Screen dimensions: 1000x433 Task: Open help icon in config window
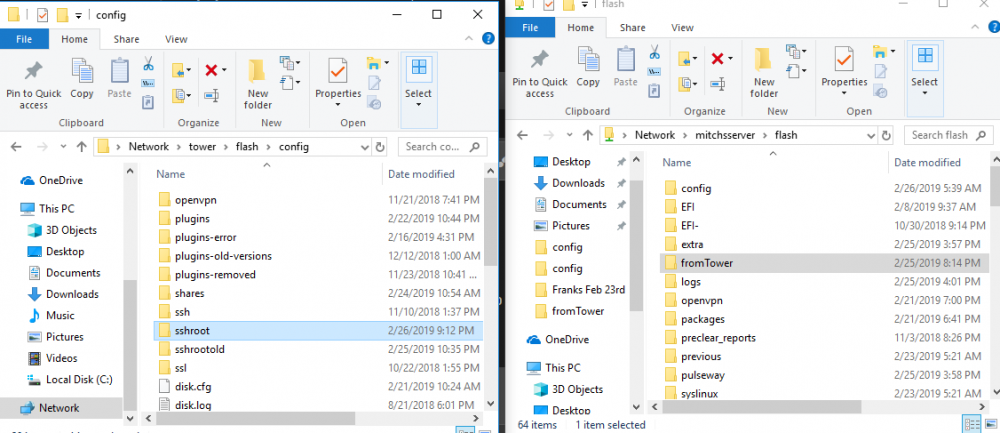(489, 38)
